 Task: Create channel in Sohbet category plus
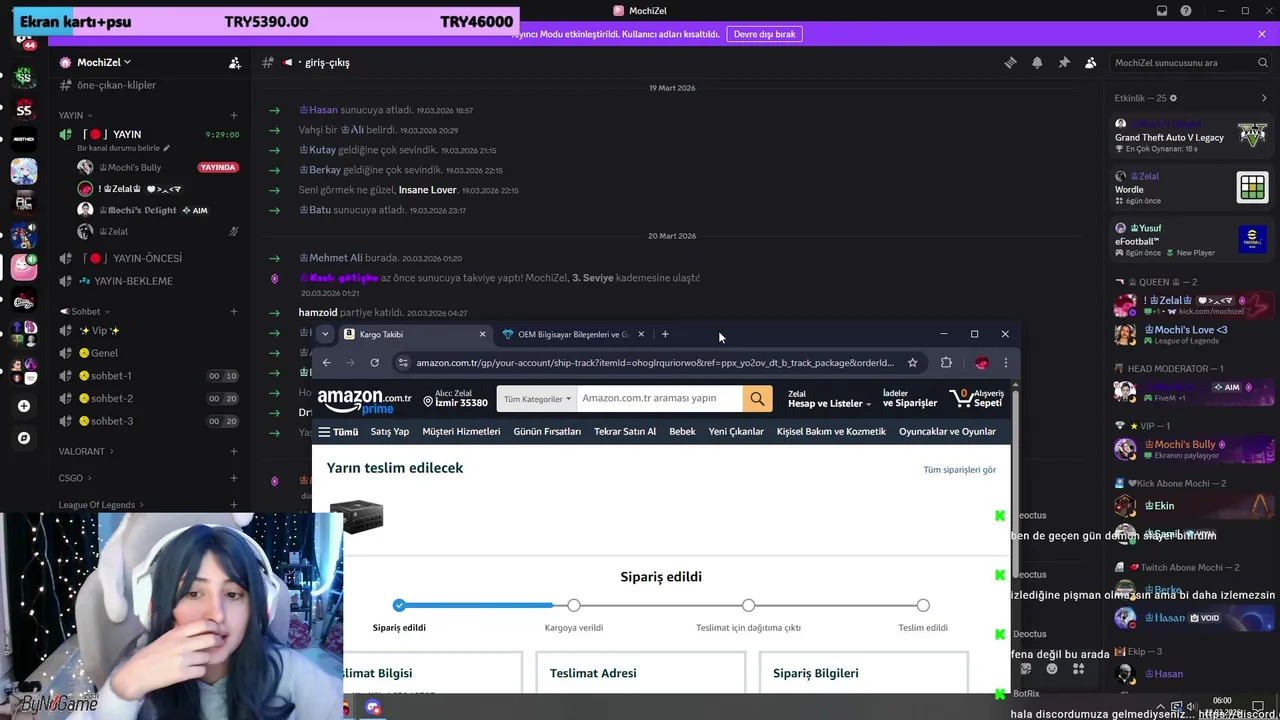click(234, 311)
